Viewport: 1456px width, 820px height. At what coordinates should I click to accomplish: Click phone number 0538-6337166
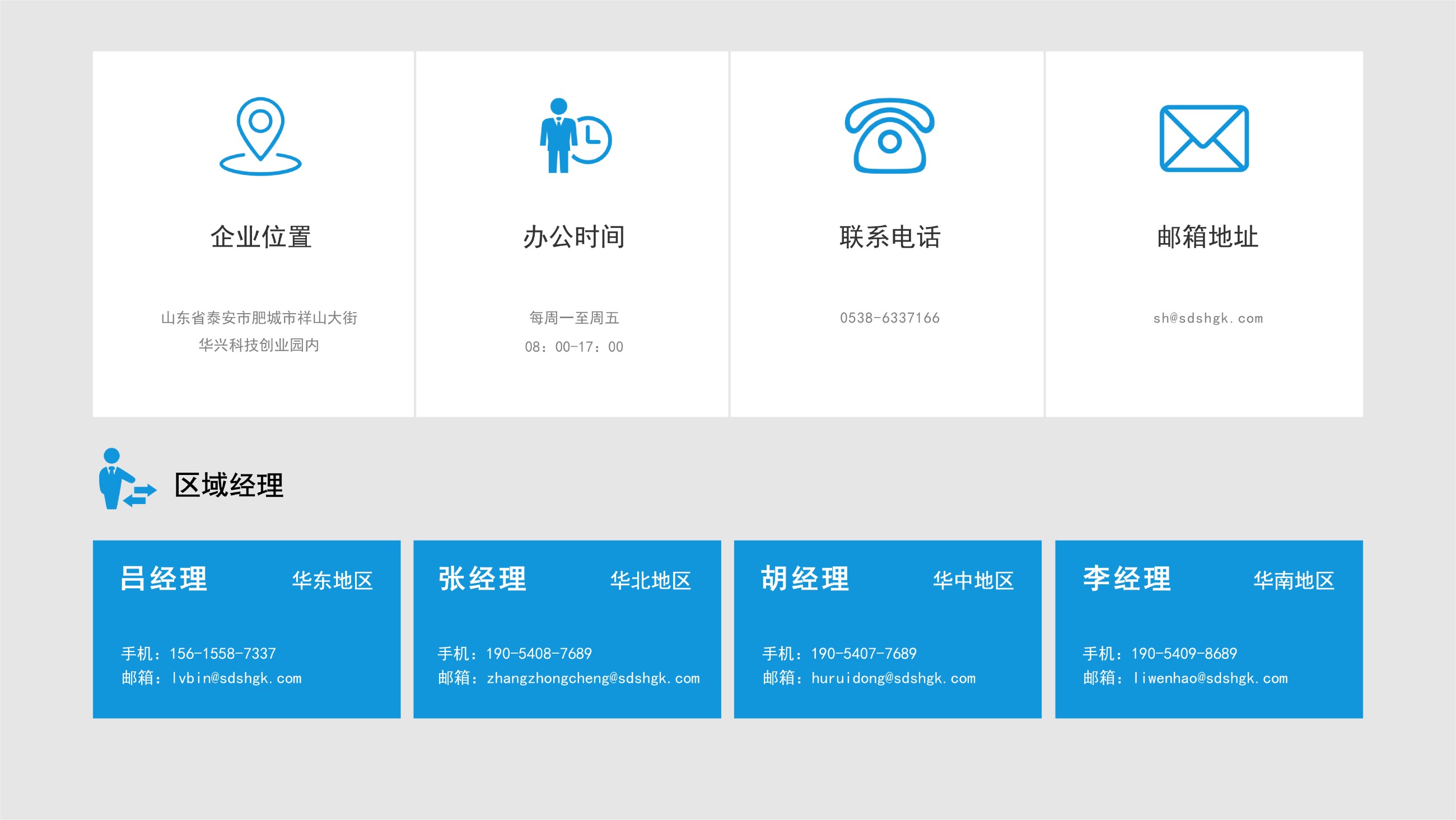(890, 318)
